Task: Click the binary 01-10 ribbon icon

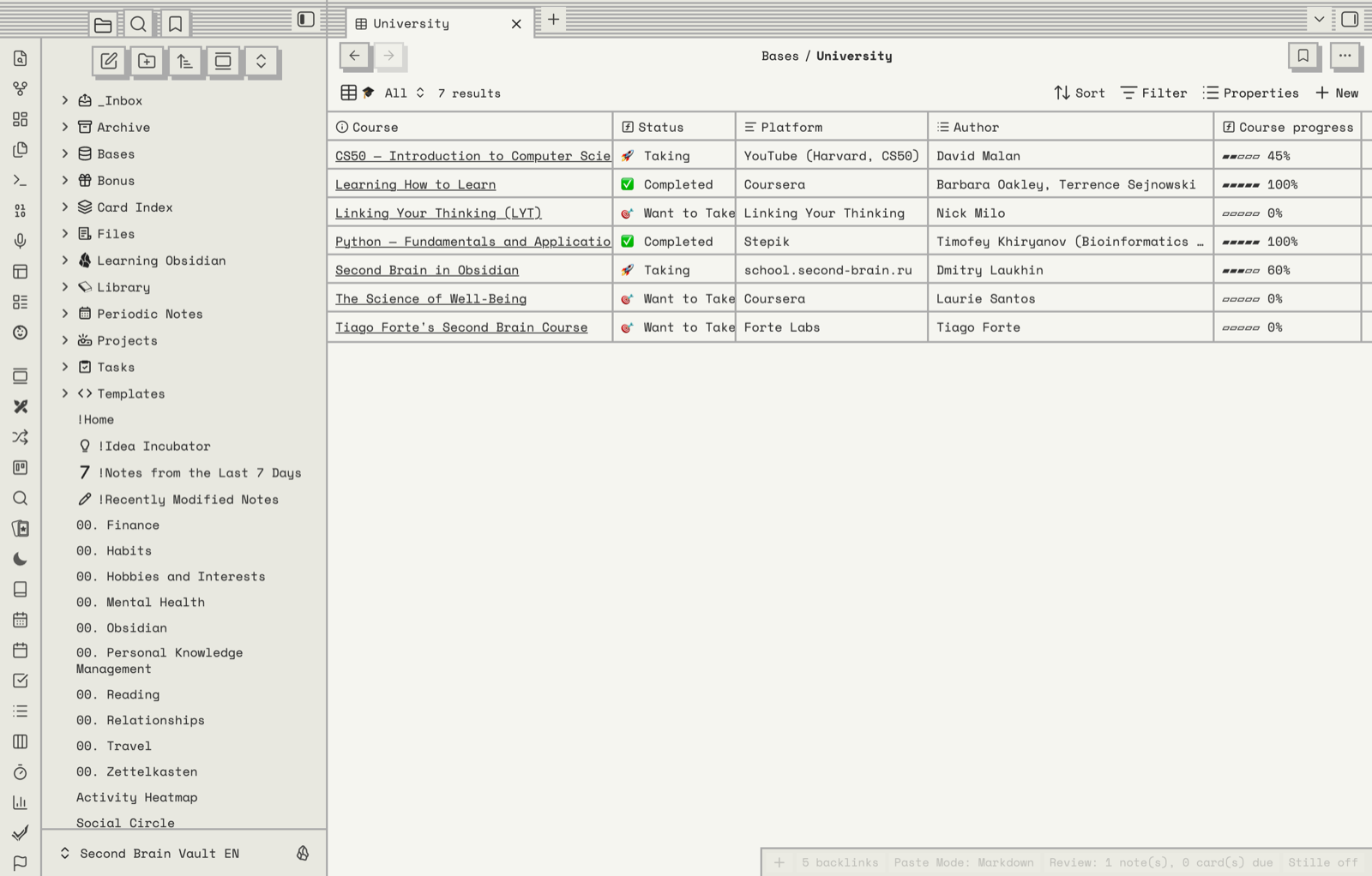Action: pyautogui.click(x=21, y=211)
